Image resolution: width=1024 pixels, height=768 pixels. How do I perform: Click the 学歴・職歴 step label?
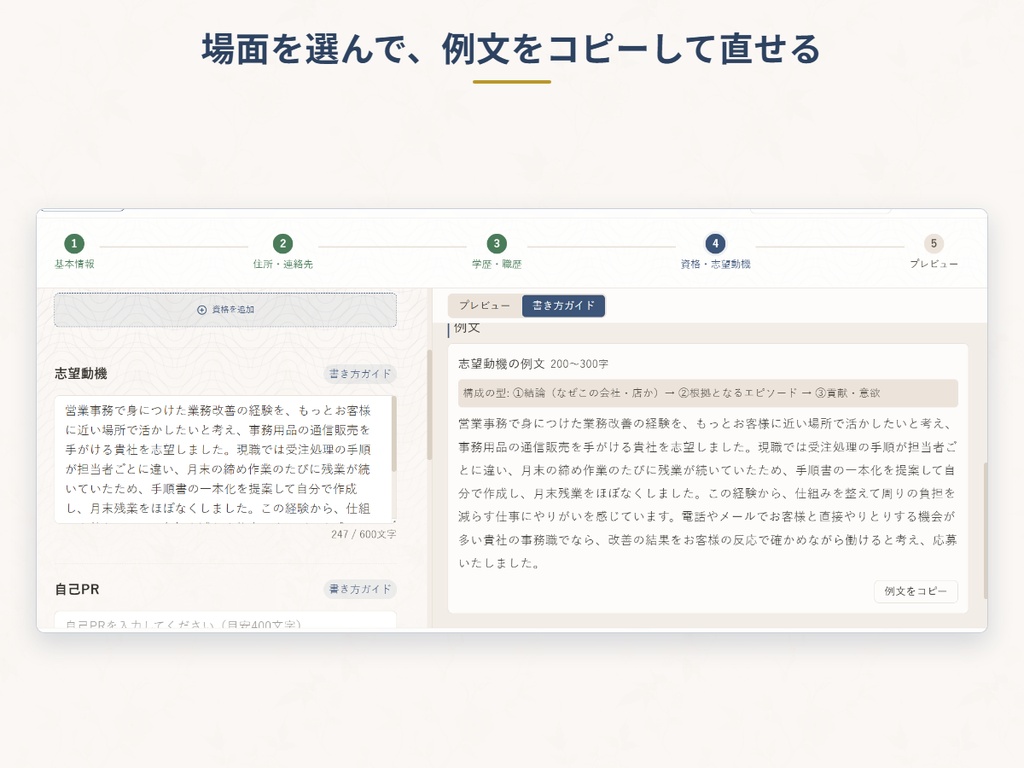pyautogui.click(x=497, y=264)
